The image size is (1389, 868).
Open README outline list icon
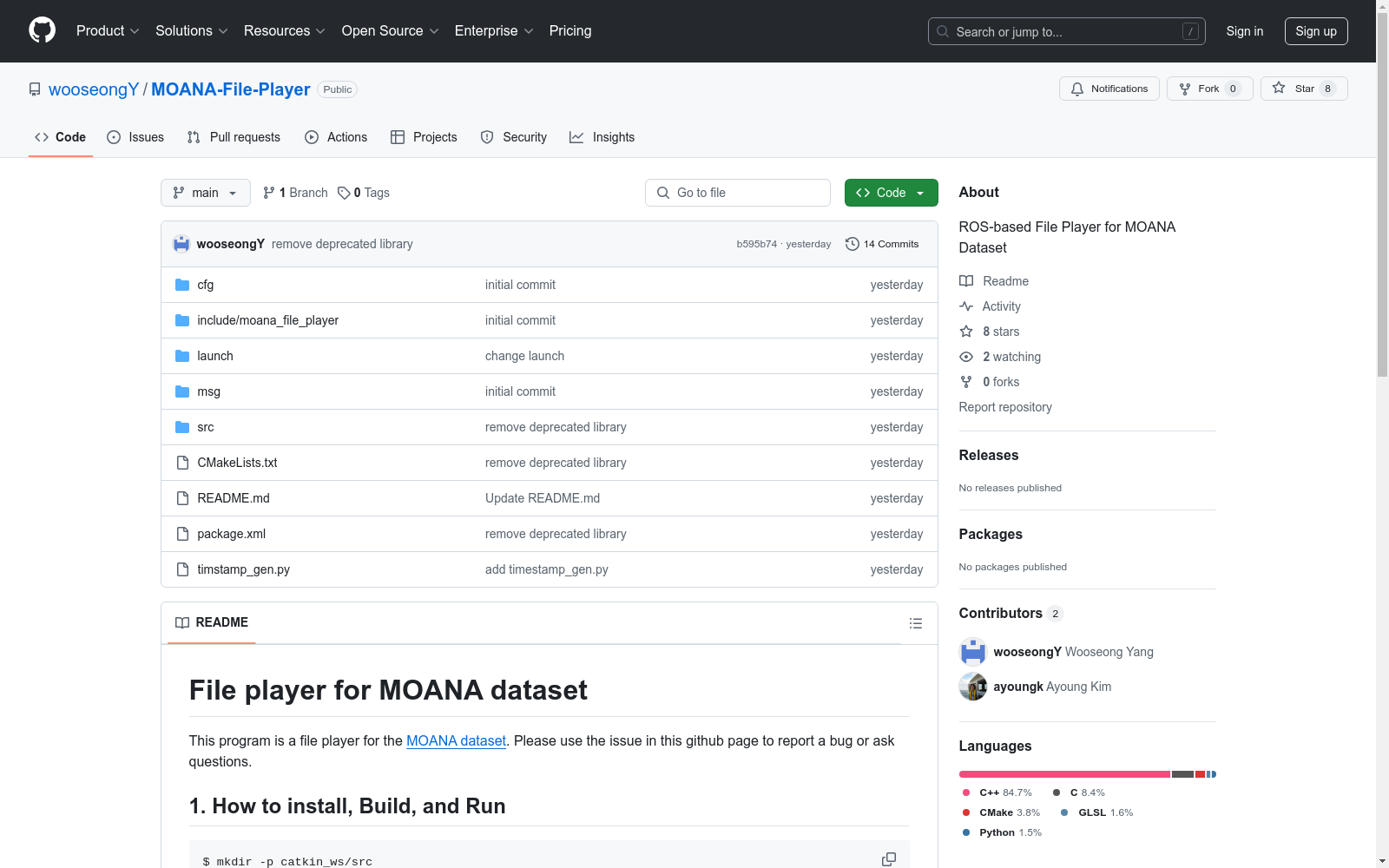pos(916,623)
